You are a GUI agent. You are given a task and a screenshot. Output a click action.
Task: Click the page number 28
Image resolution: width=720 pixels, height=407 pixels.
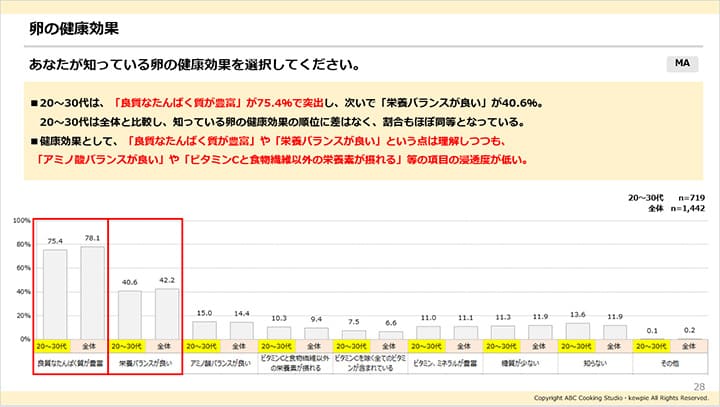699,386
